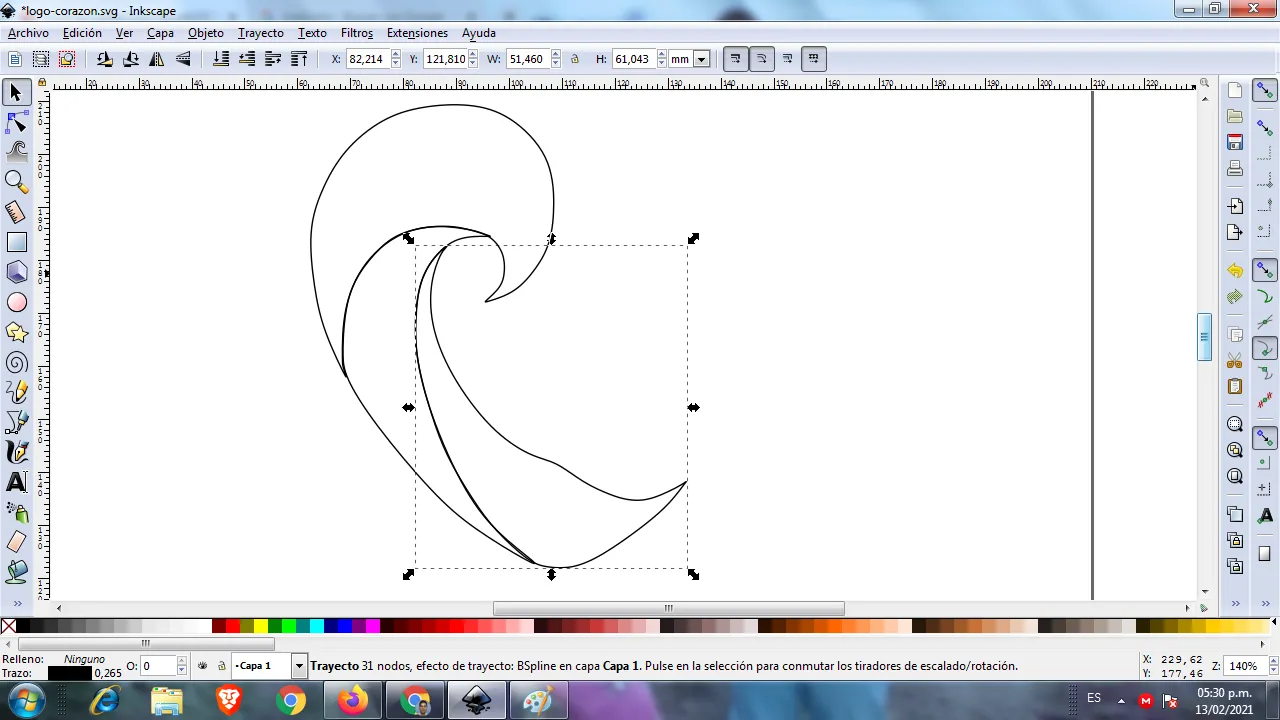
Task: Rotate selection 90° counter-clockwise
Action: 105,59
